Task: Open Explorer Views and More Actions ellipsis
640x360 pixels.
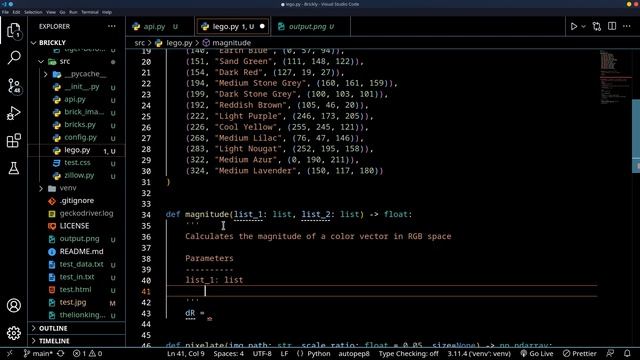Action: [x=111, y=26]
